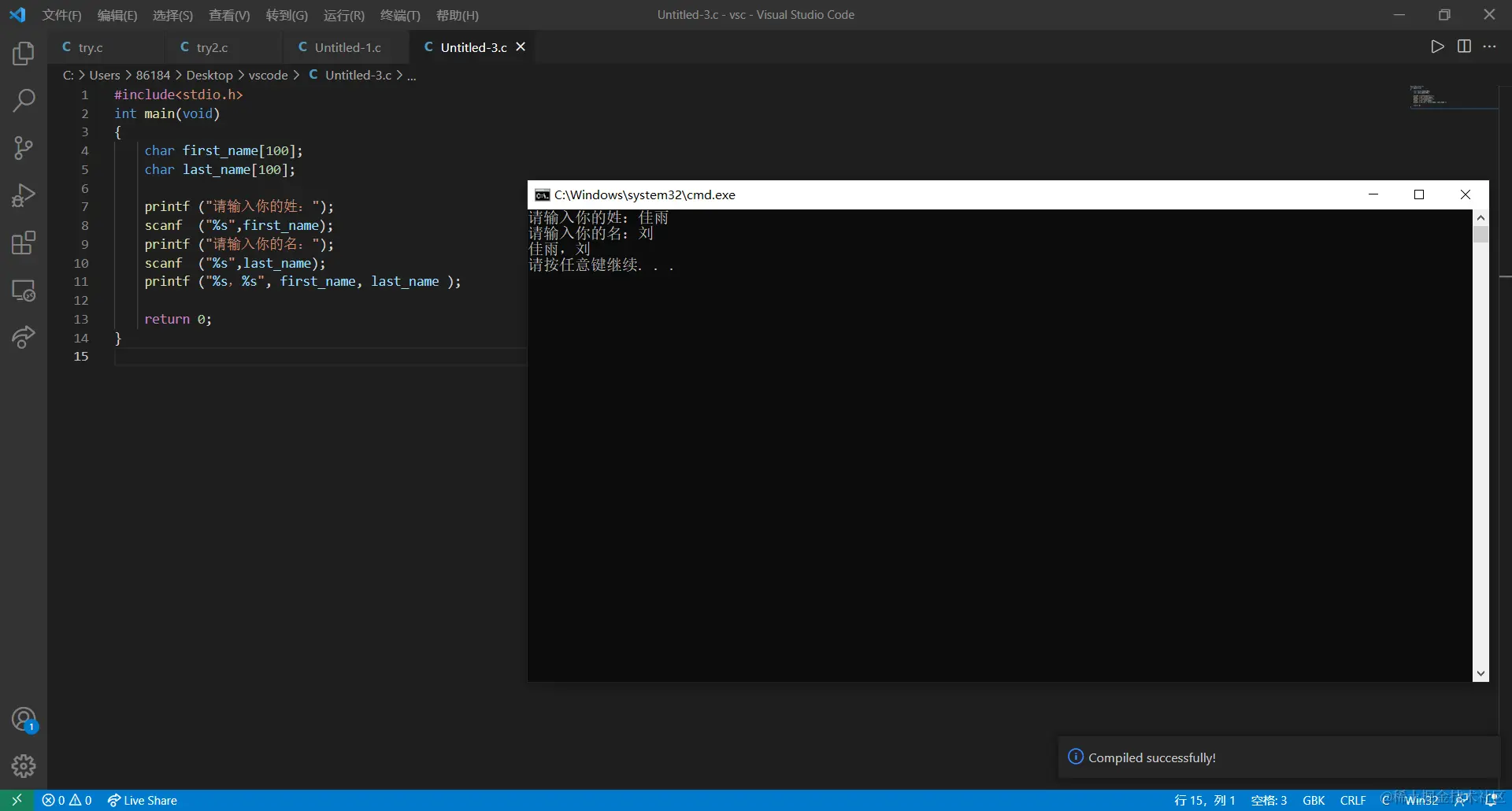Click line number 13 in the gutter
Viewport: 1512px width, 811px height.
pyautogui.click(x=81, y=319)
